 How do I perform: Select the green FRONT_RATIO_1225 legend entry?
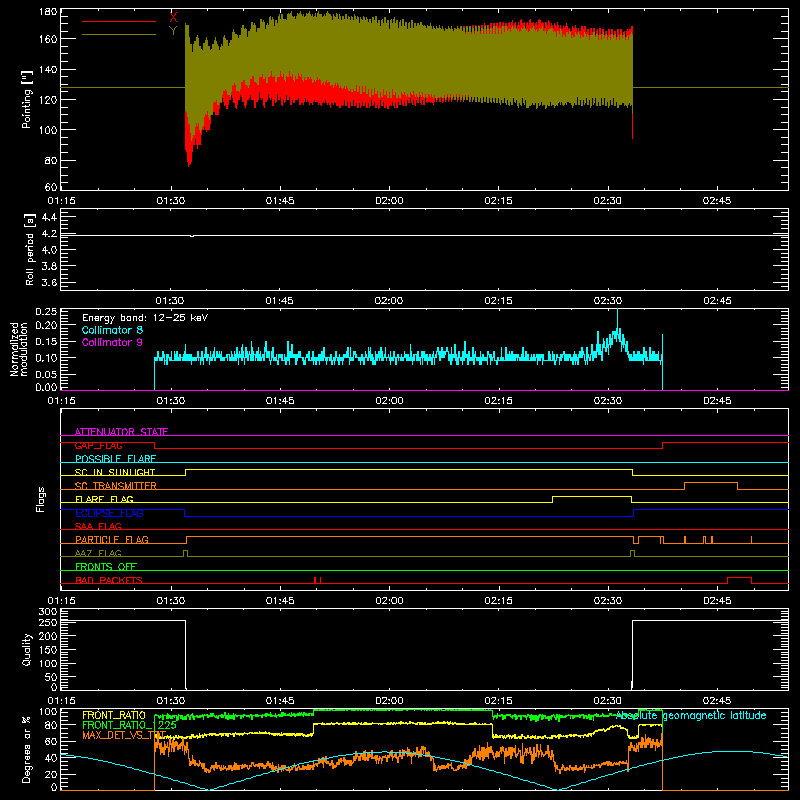click(x=129, y=725)
